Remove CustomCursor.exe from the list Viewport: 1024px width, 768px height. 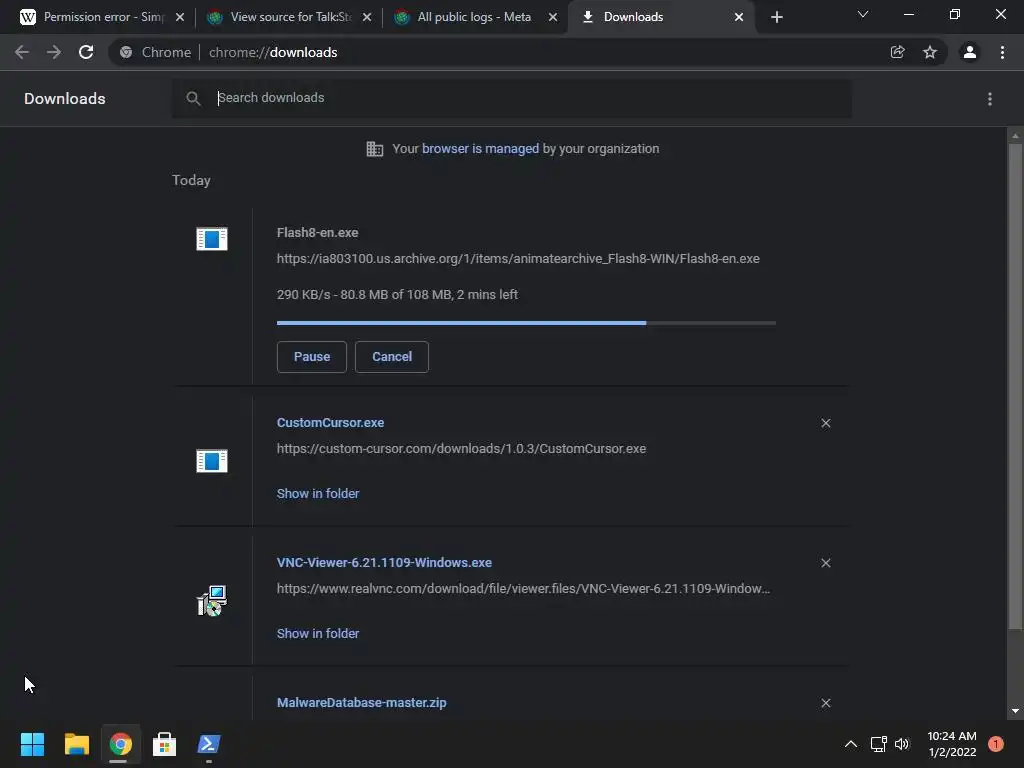pyautogui.click(x=826, y=423)
